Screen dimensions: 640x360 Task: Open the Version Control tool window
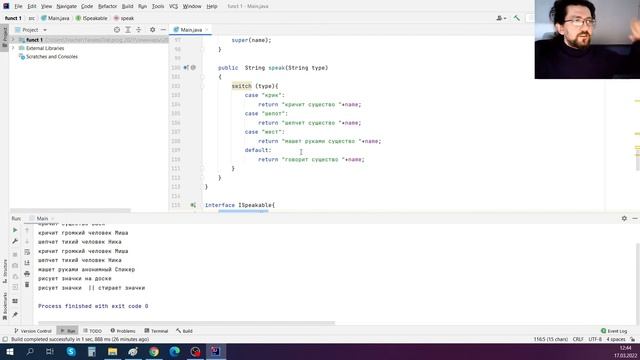click(x=33, y=331)
